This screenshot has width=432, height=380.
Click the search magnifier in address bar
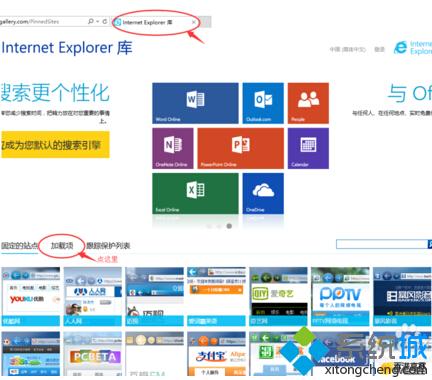point(90,22)
